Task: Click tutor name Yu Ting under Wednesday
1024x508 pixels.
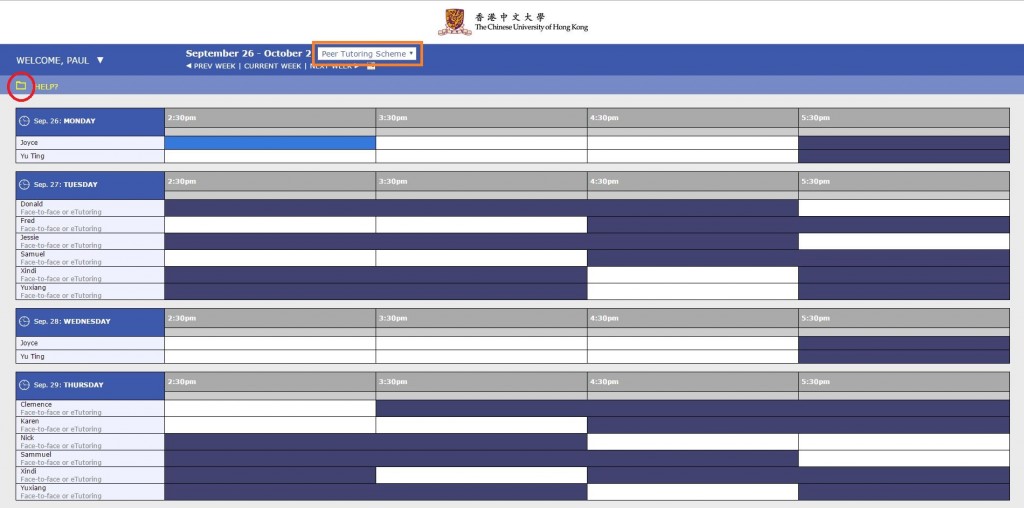Action: (32, 357)
